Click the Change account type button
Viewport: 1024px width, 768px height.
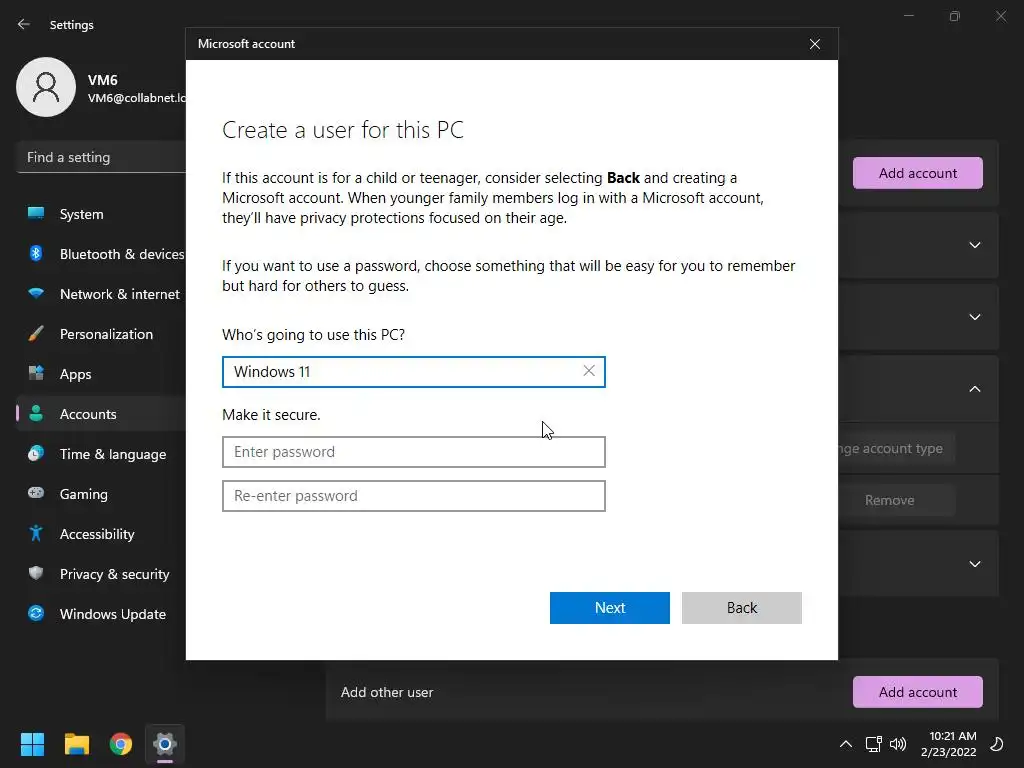tap(896, 449)
